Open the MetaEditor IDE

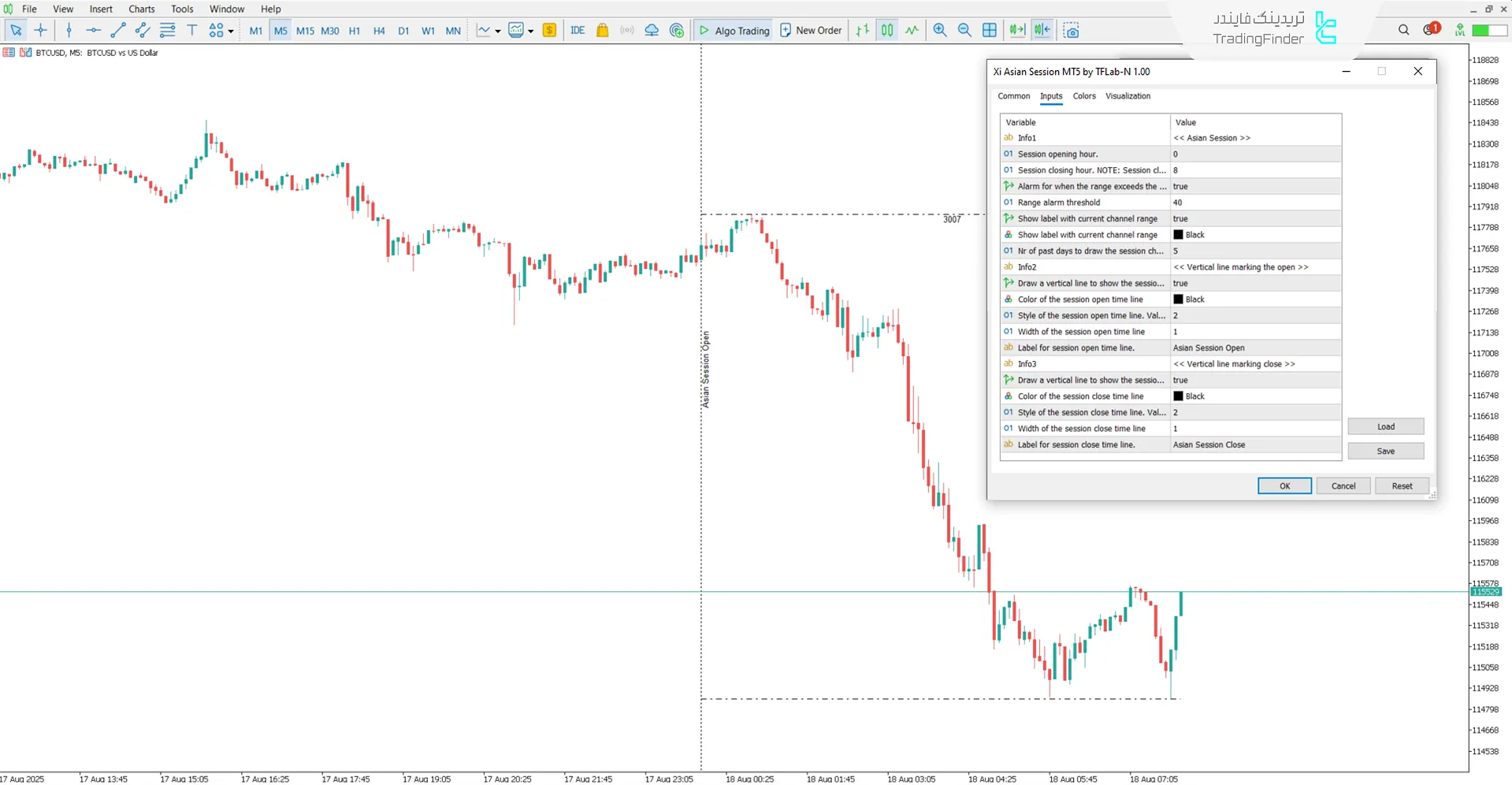tap(578, 31)
